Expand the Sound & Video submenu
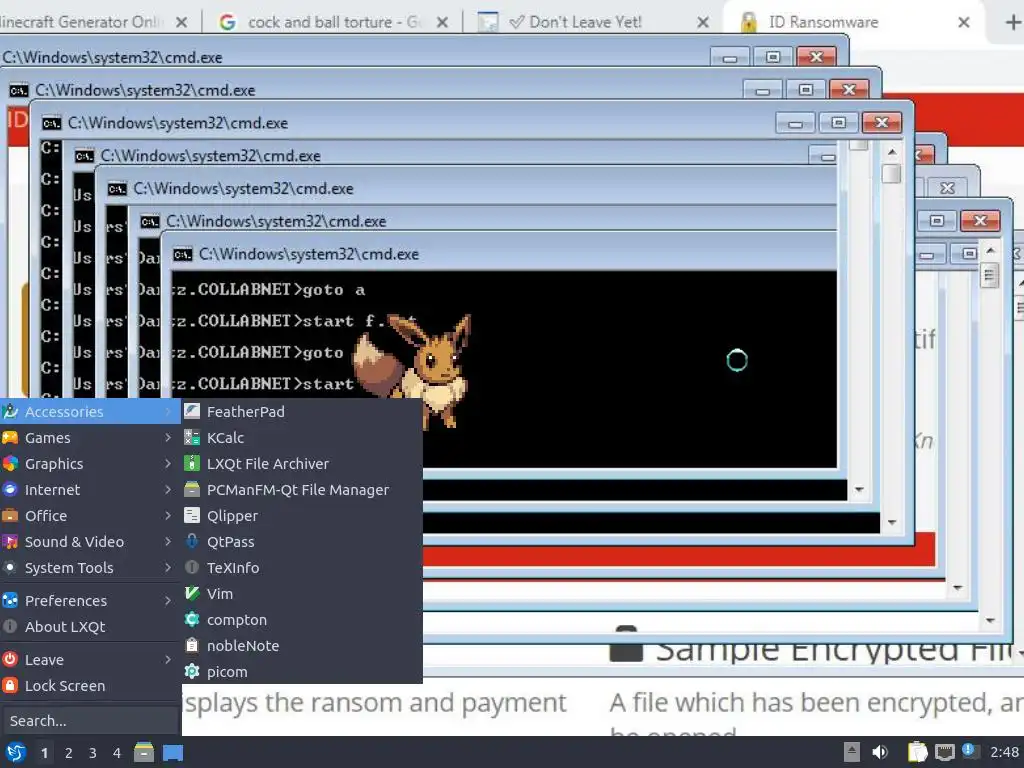This screenshot has height=768, width=1024. click(x=90, y=542)
